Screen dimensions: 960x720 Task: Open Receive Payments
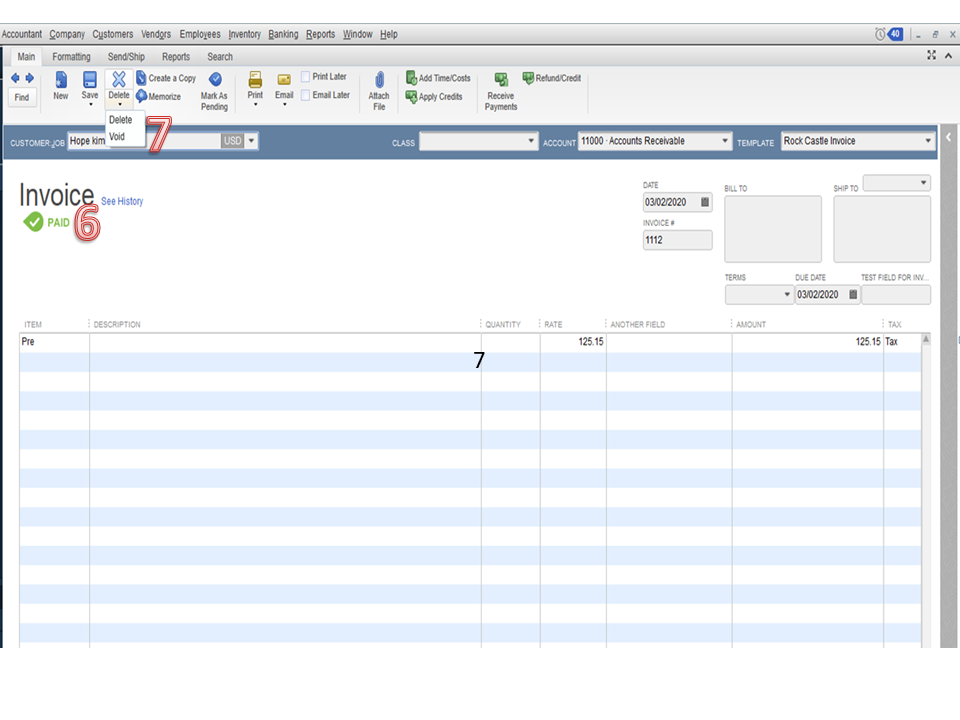coord(501,92)
